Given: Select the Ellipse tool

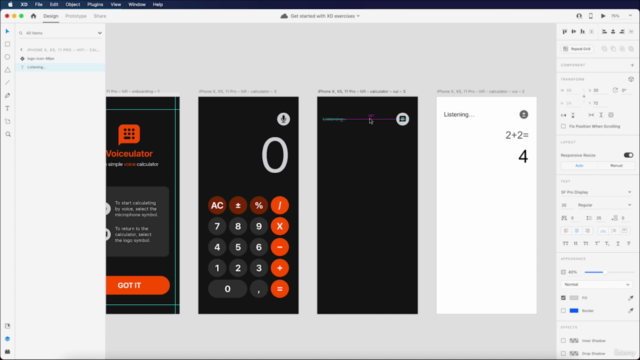Looking at the screenshot, I should [x=7, y=57].
